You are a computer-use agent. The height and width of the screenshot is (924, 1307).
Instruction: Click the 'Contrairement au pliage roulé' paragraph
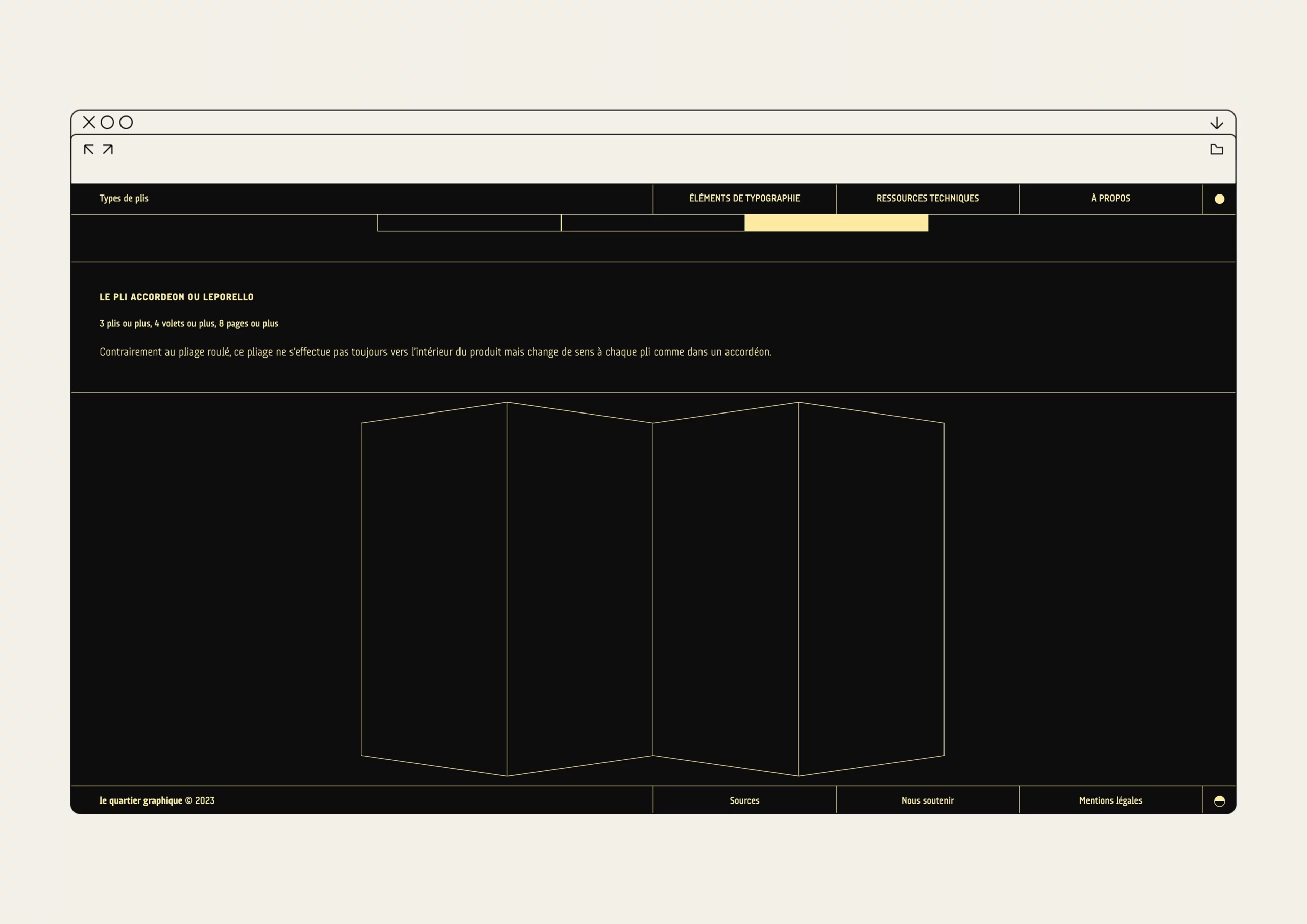point(435,352)
